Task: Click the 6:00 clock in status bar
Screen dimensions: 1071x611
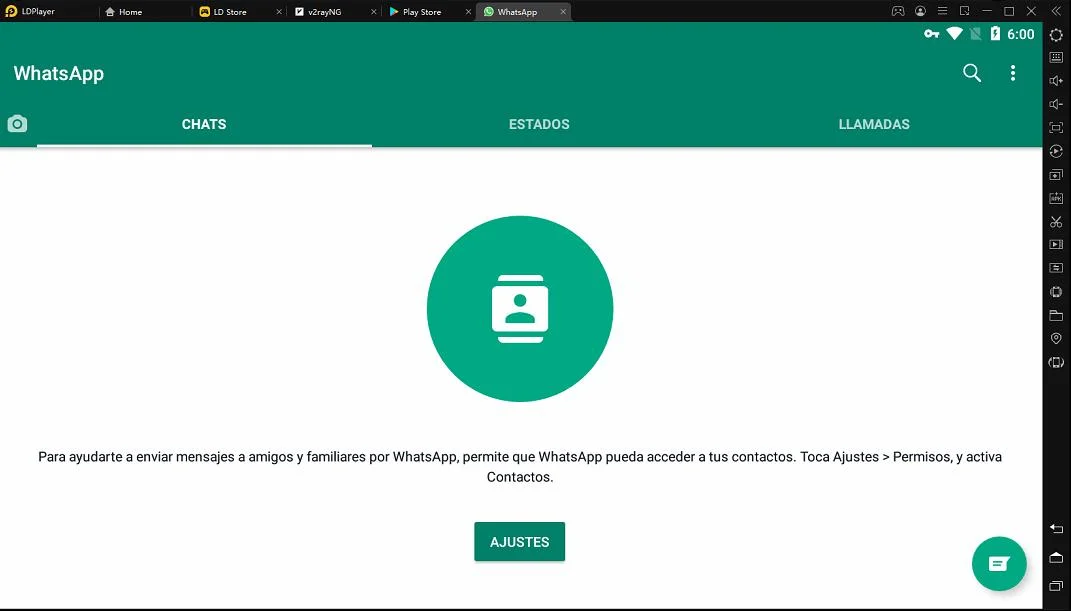Action: (1020, 34)
